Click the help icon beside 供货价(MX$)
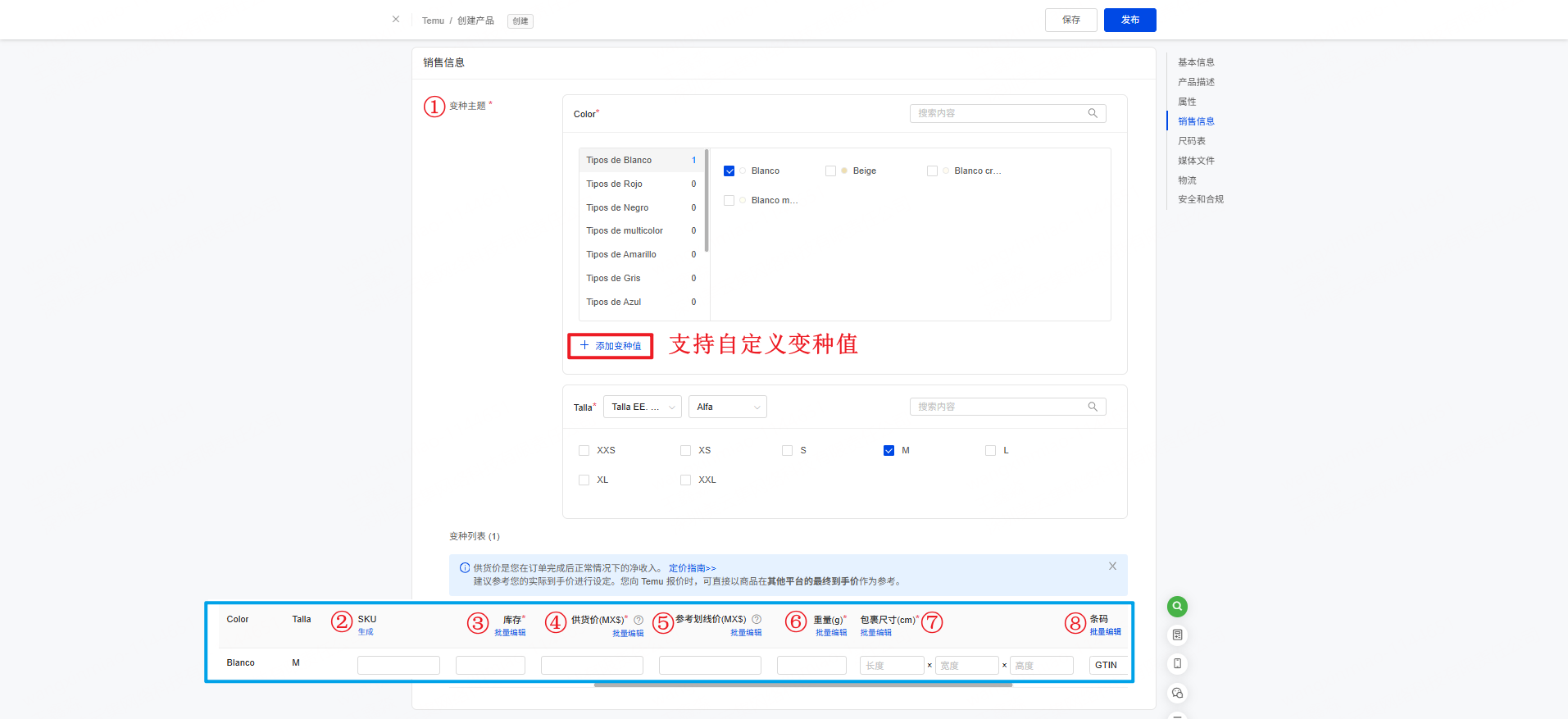1568x719 pixels. [x=639, y=620]
